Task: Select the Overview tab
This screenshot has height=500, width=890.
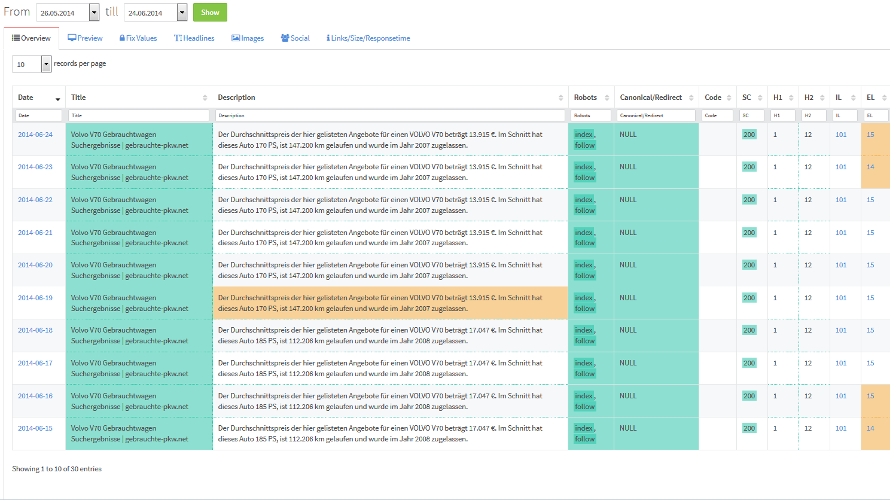Action: coord(31,38)
